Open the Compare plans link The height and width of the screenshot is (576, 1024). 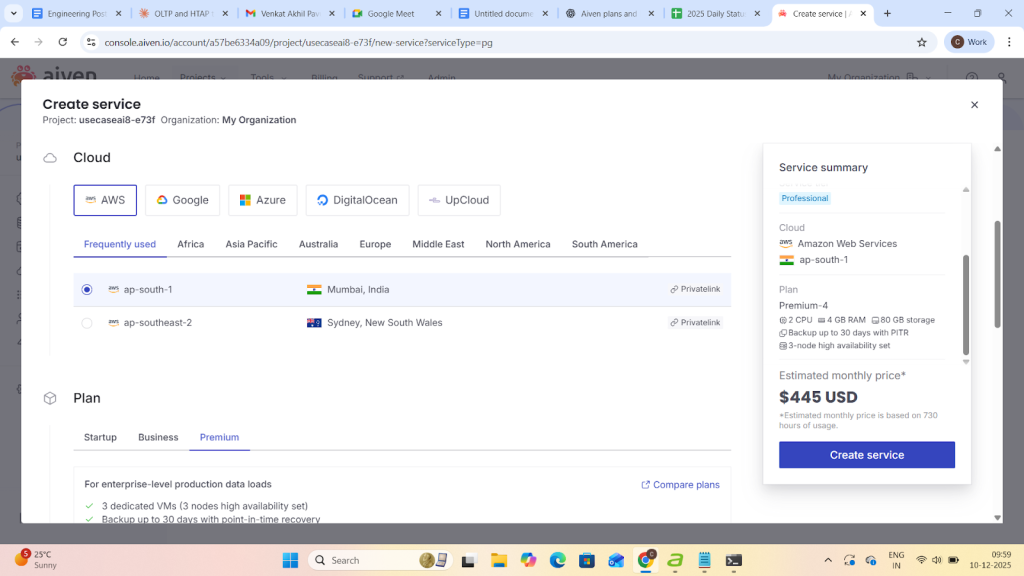coord(680,485)
